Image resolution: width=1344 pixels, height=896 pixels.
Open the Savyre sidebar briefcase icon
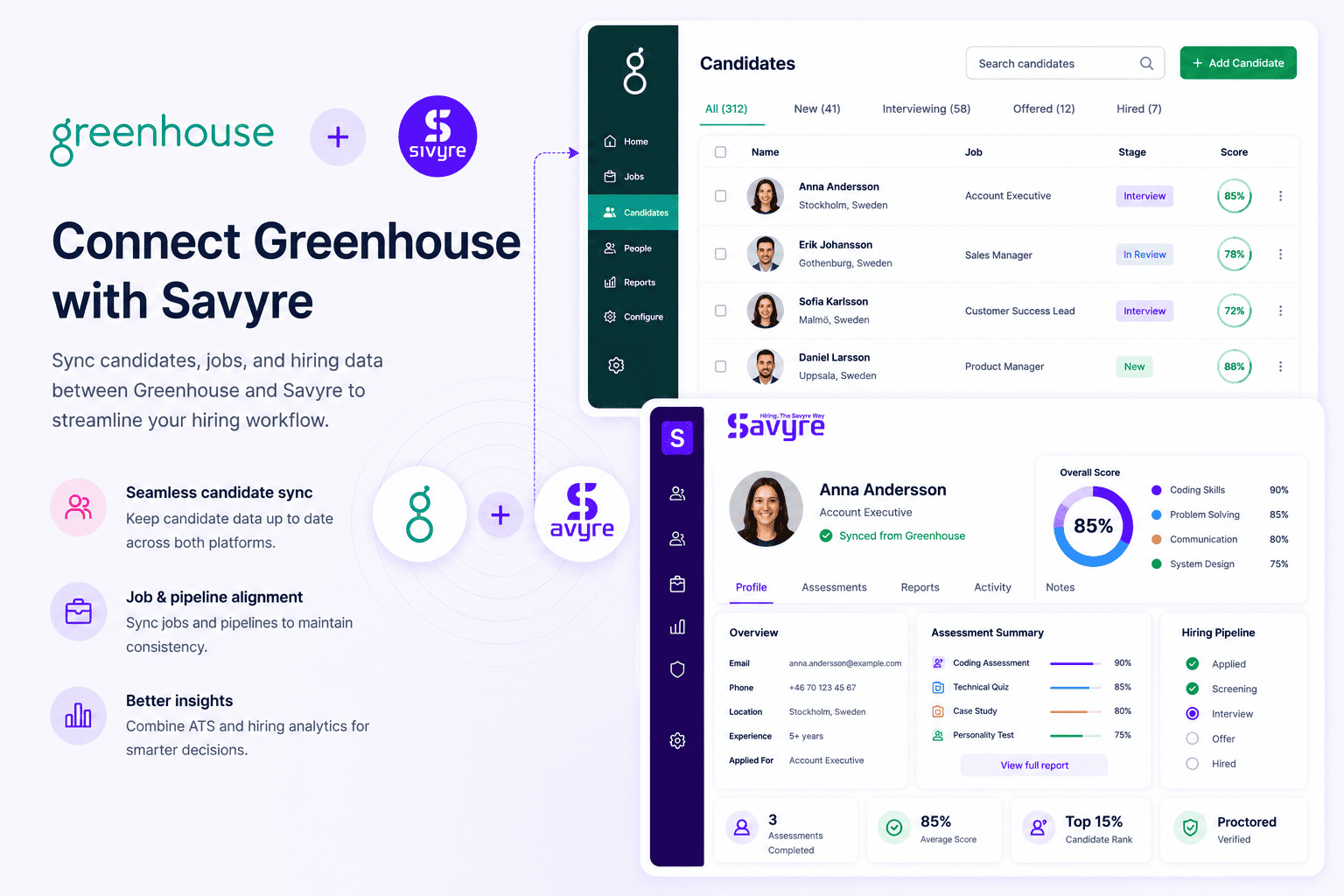677,584
